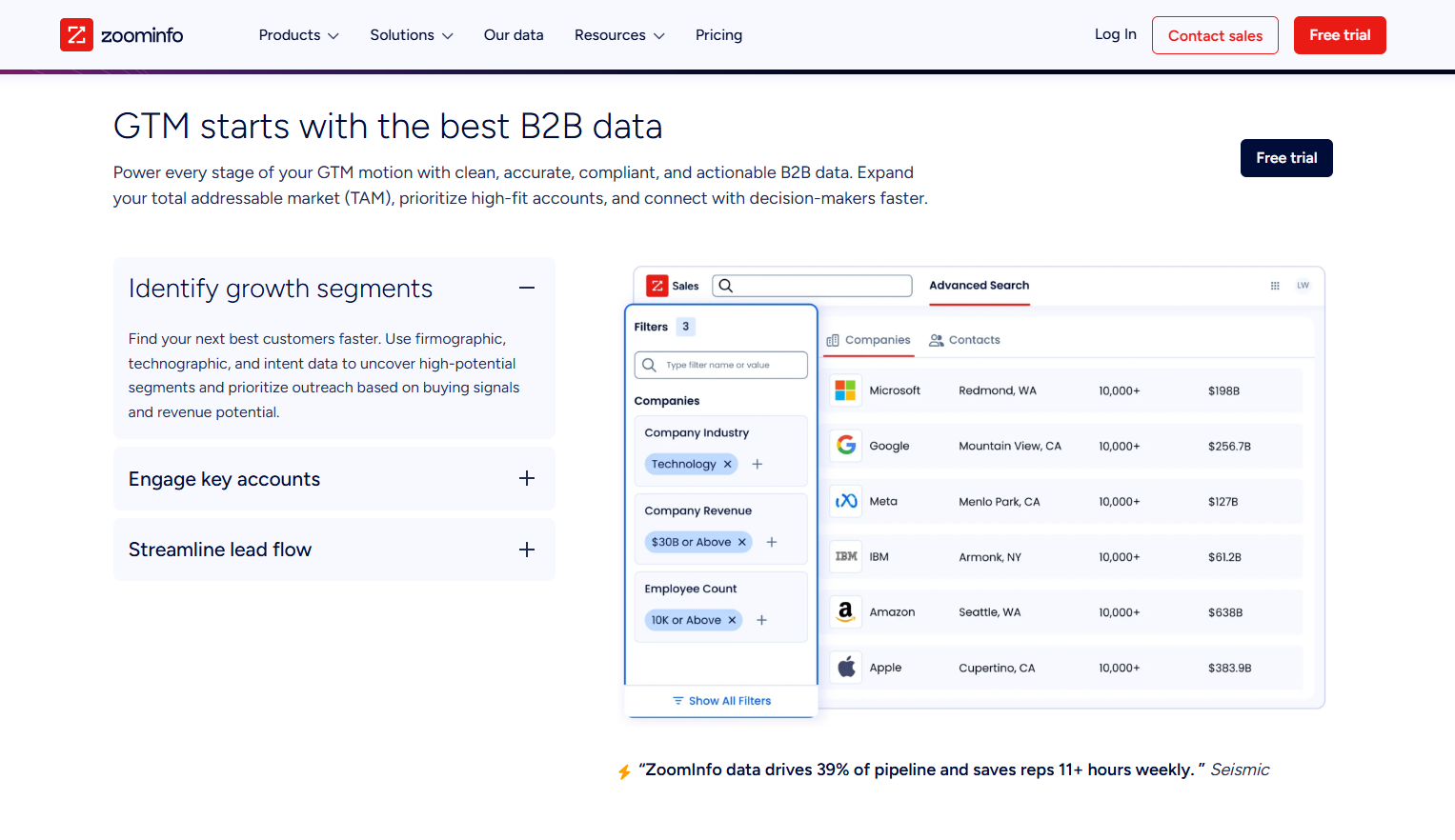Select the Advanced Search tab
Image resolution: width=1455 pixels, height=840 pixels.
coord(979,286)
